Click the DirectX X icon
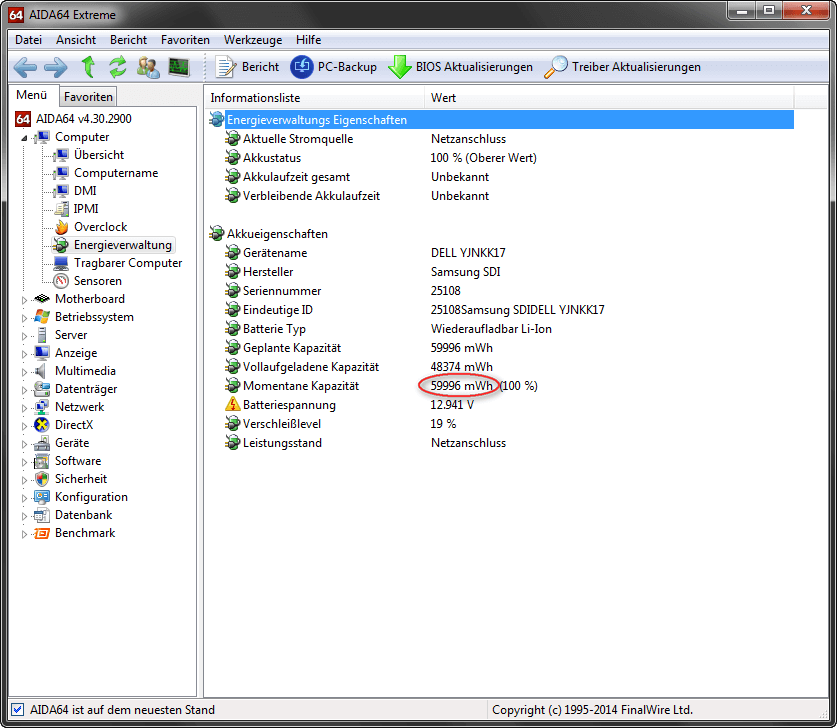 42,425
